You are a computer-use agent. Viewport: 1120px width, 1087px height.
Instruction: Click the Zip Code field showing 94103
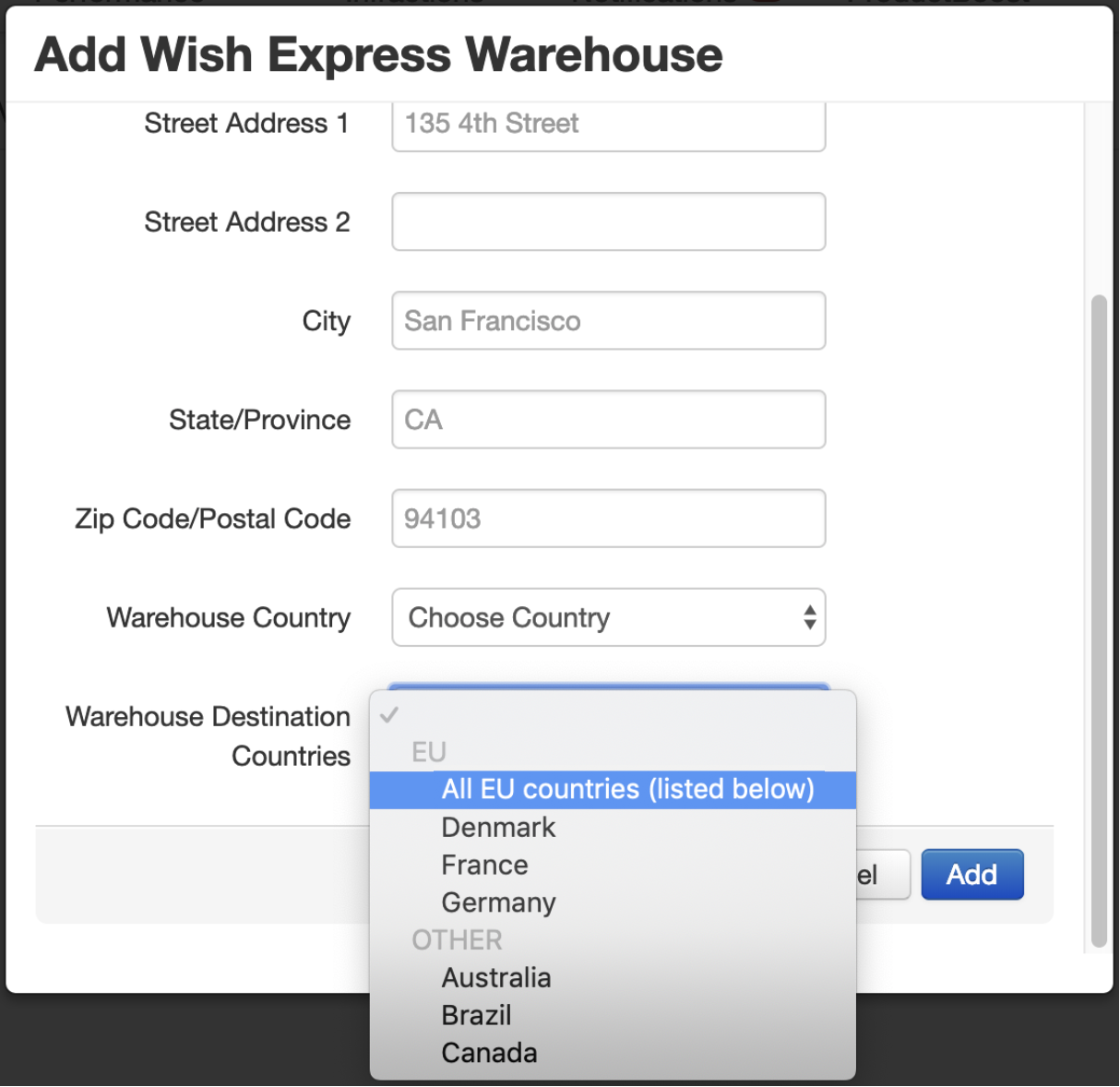[608, 518]
